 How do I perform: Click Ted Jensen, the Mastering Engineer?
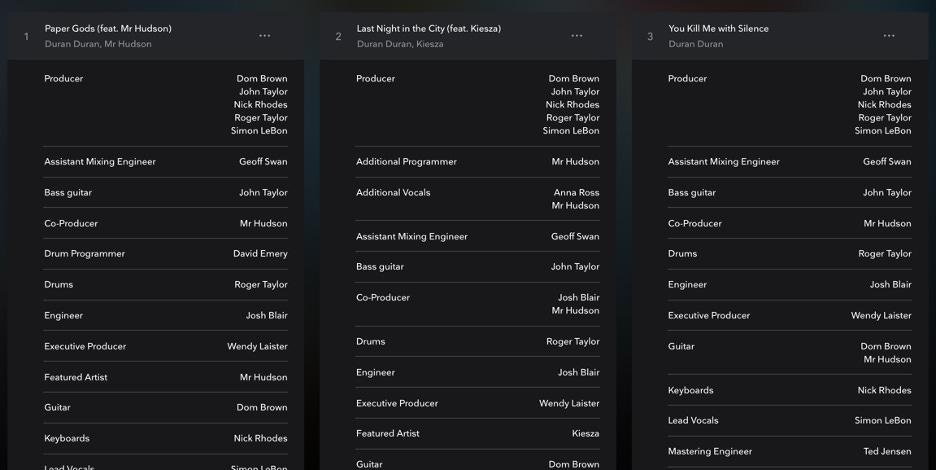[887, 451]
